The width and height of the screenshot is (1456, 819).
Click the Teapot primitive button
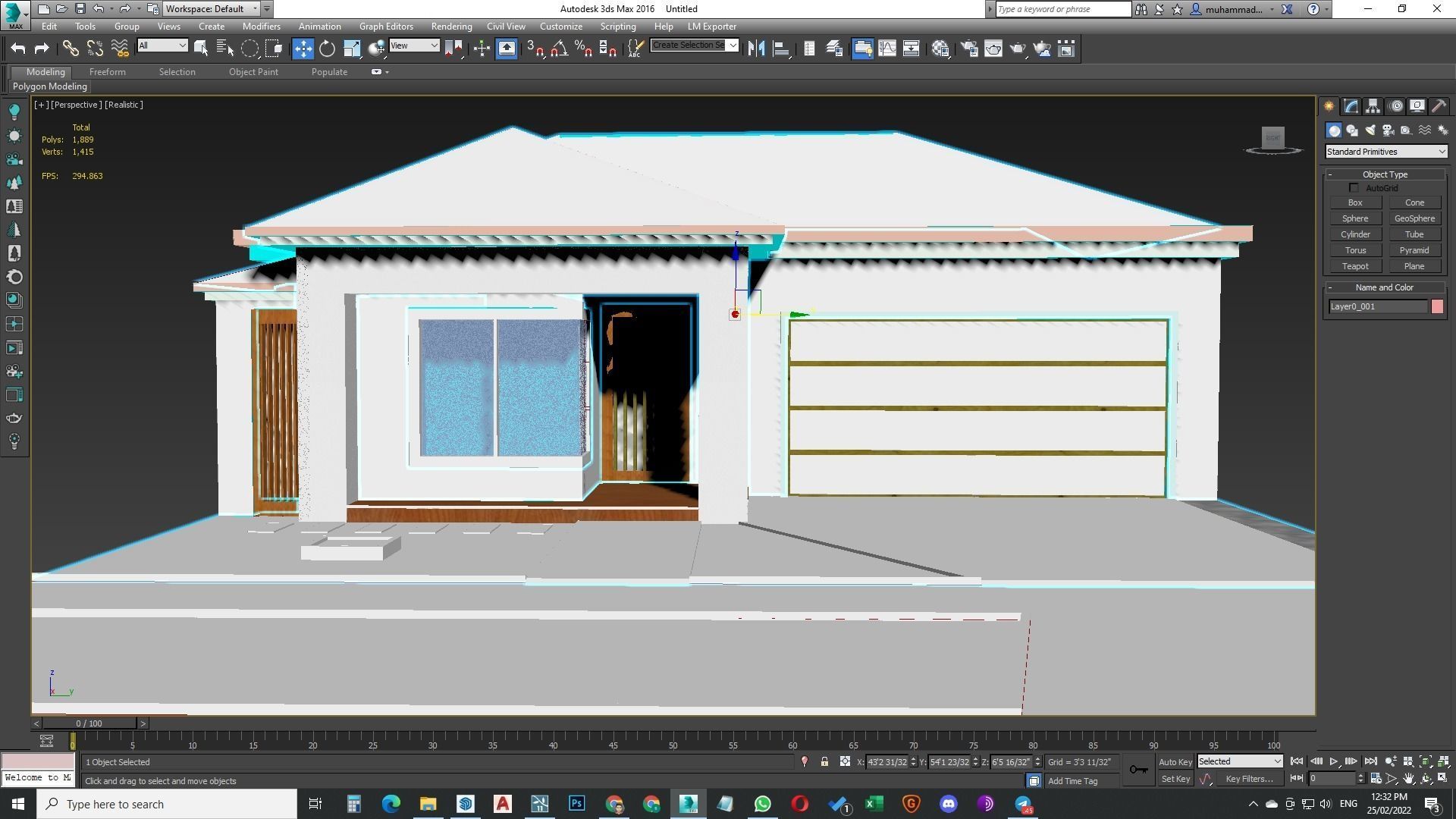[x=1355, y=266]
